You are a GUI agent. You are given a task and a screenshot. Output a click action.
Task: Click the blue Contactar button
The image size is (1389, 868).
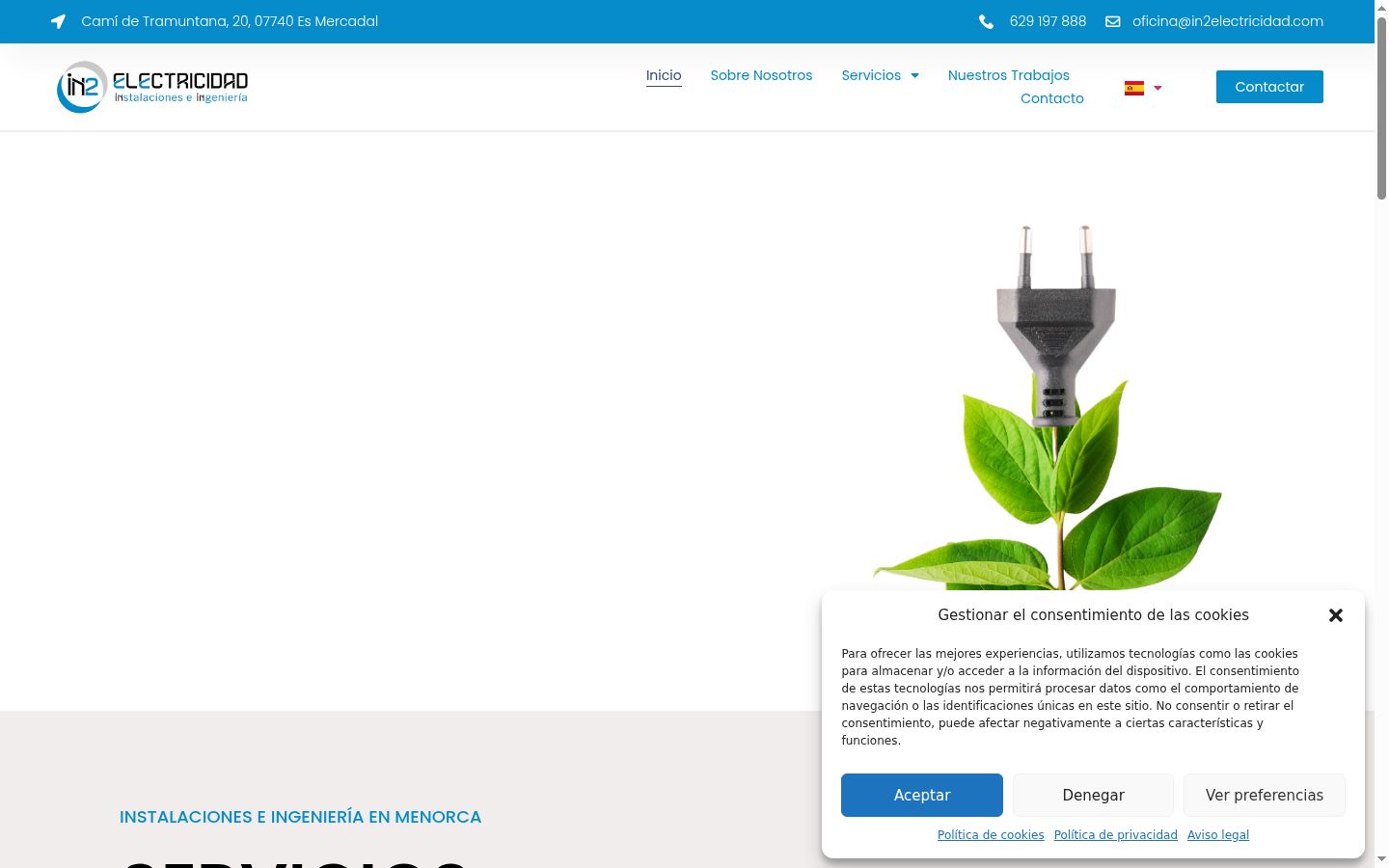click(1269, 87)
